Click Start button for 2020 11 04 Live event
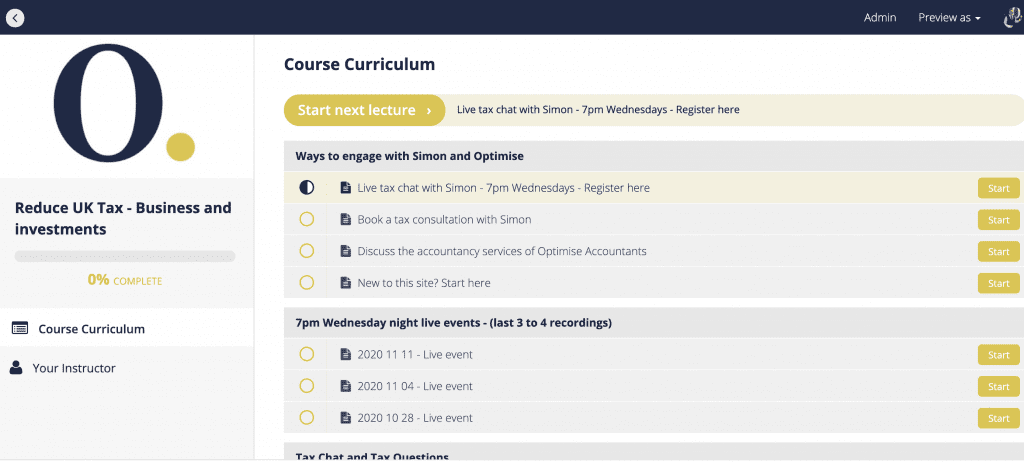This screenshot has height=462, width=1024. (999, 386)
